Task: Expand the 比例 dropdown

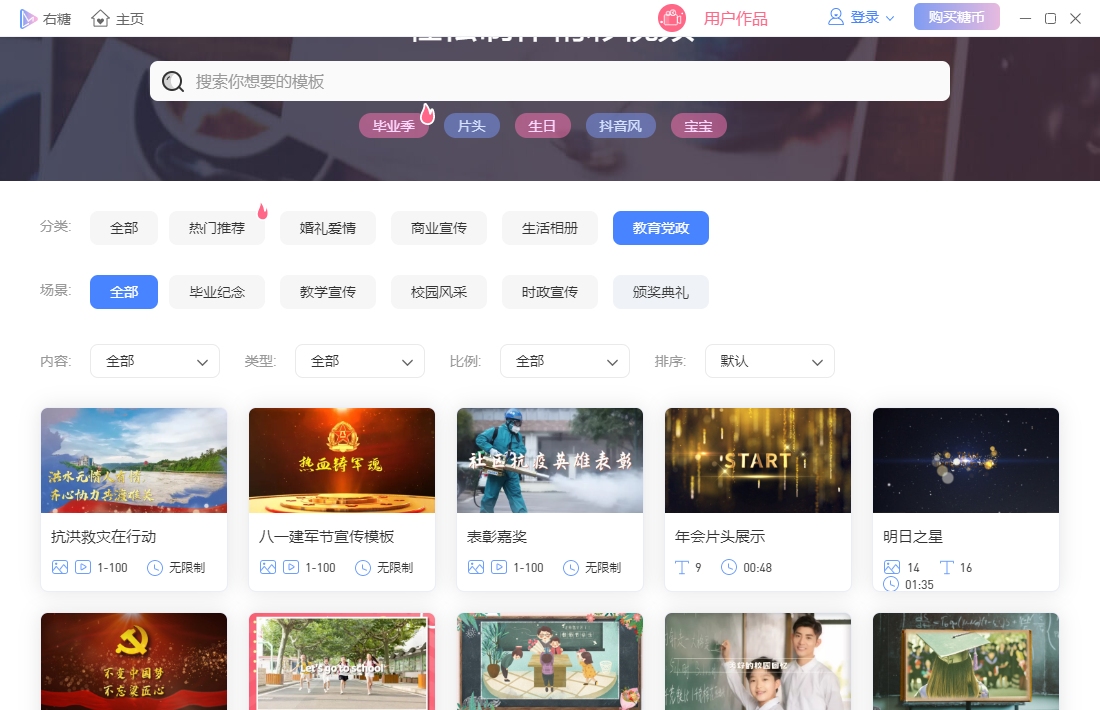Action: point(564,361)
